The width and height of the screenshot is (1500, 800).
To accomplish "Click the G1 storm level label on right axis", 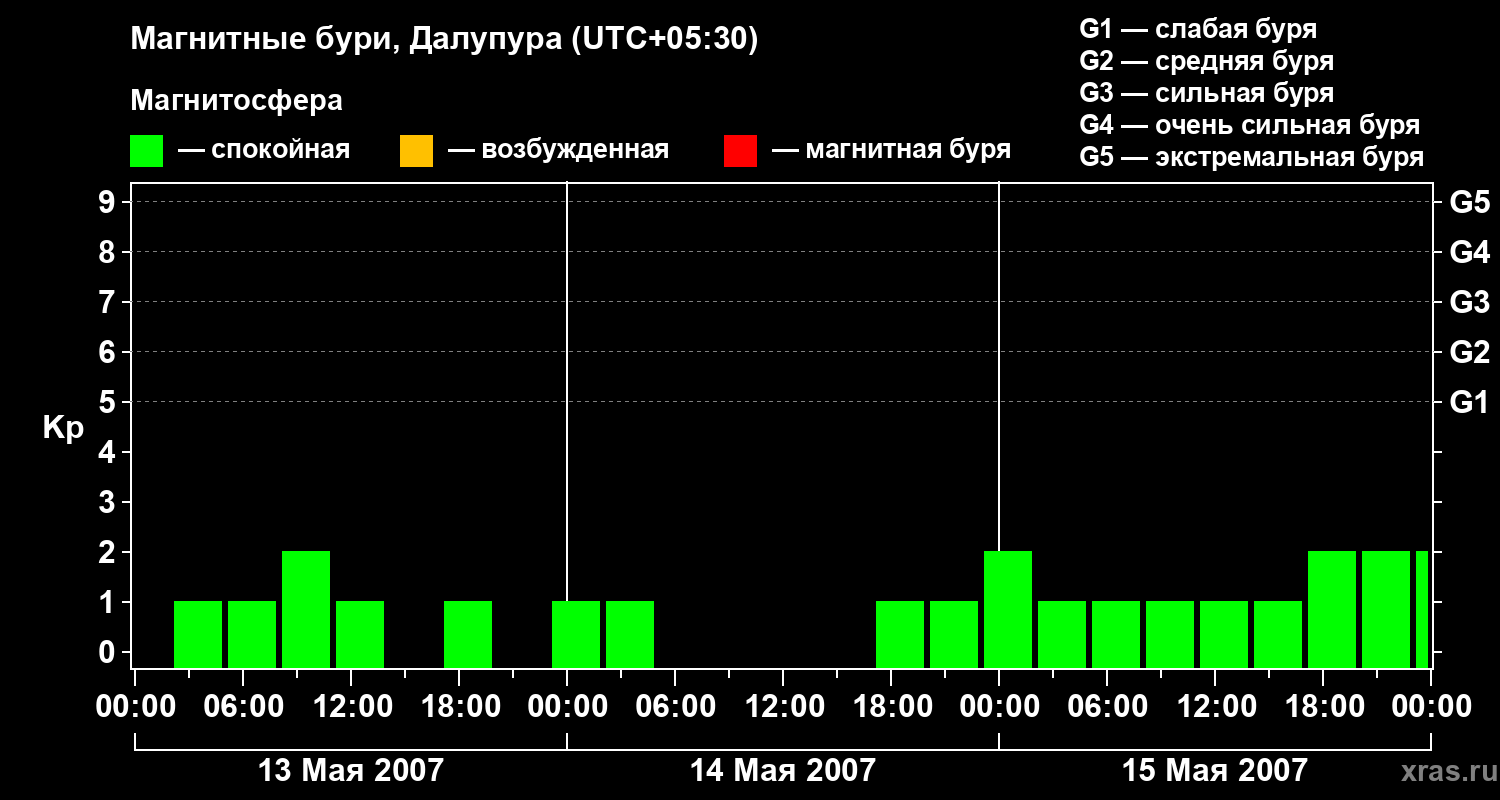I will coord(1469,402).
